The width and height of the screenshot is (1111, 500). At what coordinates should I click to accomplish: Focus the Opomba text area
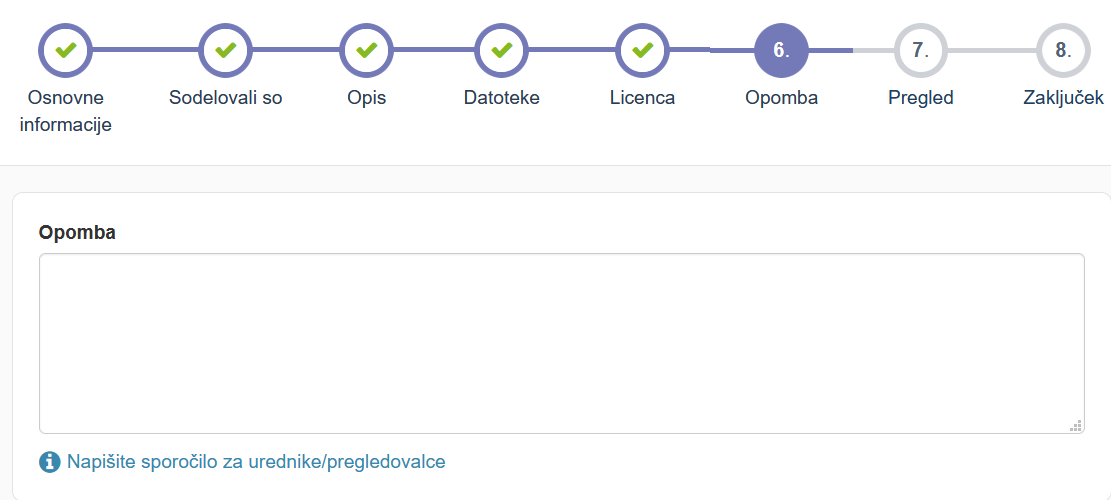coord(562,343)
